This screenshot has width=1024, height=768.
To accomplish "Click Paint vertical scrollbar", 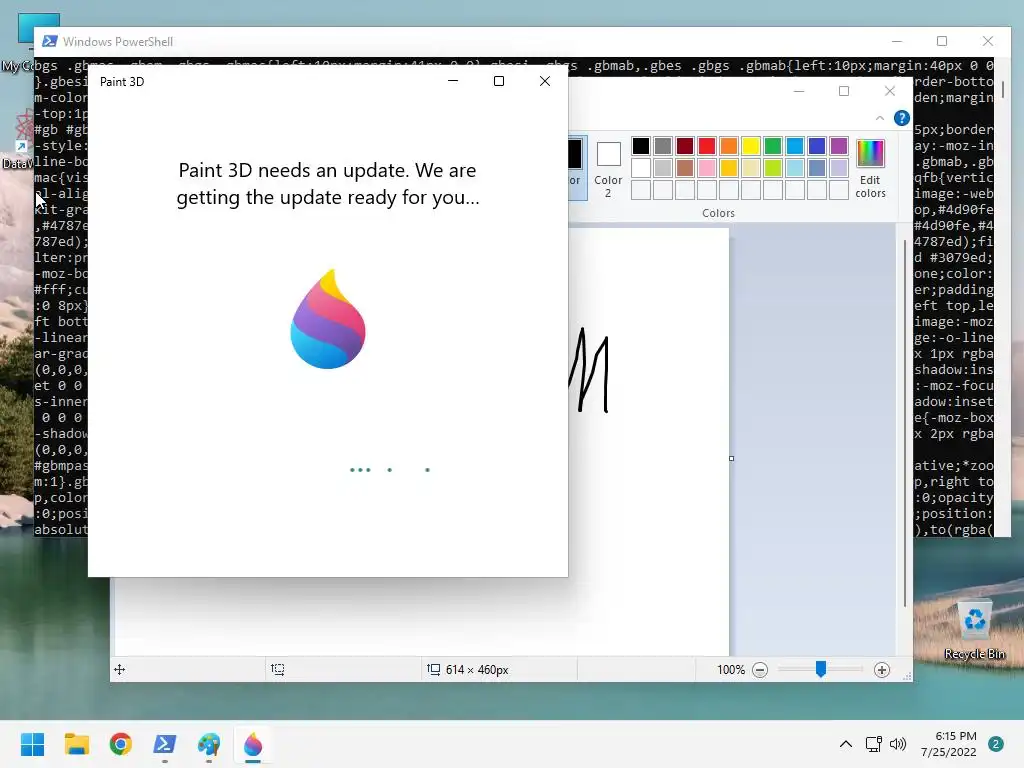I will [x=905, y=423].
